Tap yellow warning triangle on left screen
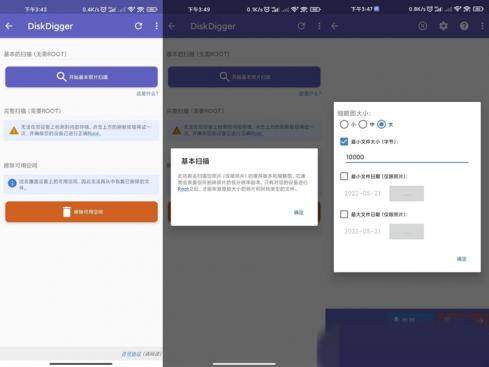The height and width of the screenshot is (367, 489). click(14, 130)
